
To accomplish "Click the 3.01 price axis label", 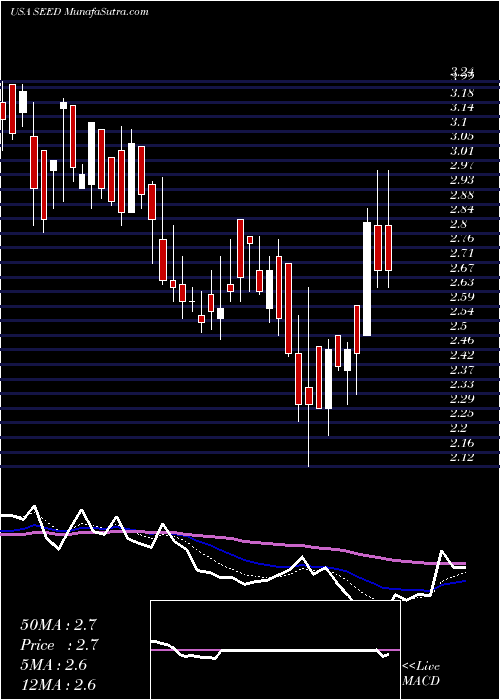I will coord(462,151).
